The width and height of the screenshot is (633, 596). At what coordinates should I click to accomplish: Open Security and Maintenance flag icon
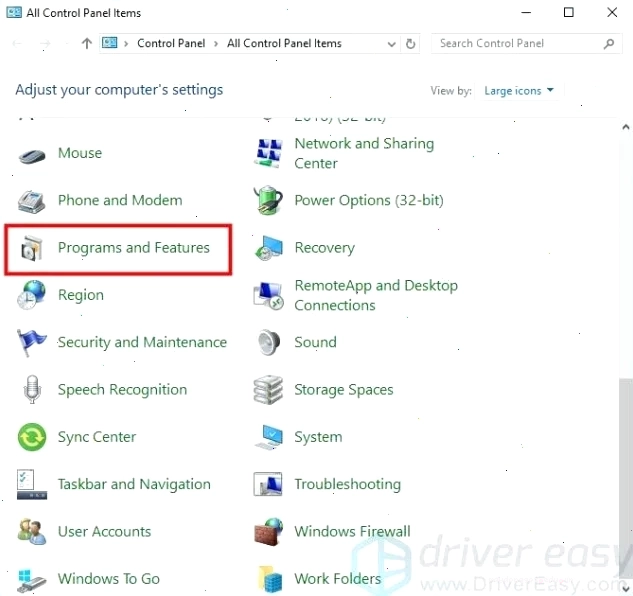point(31,342)
